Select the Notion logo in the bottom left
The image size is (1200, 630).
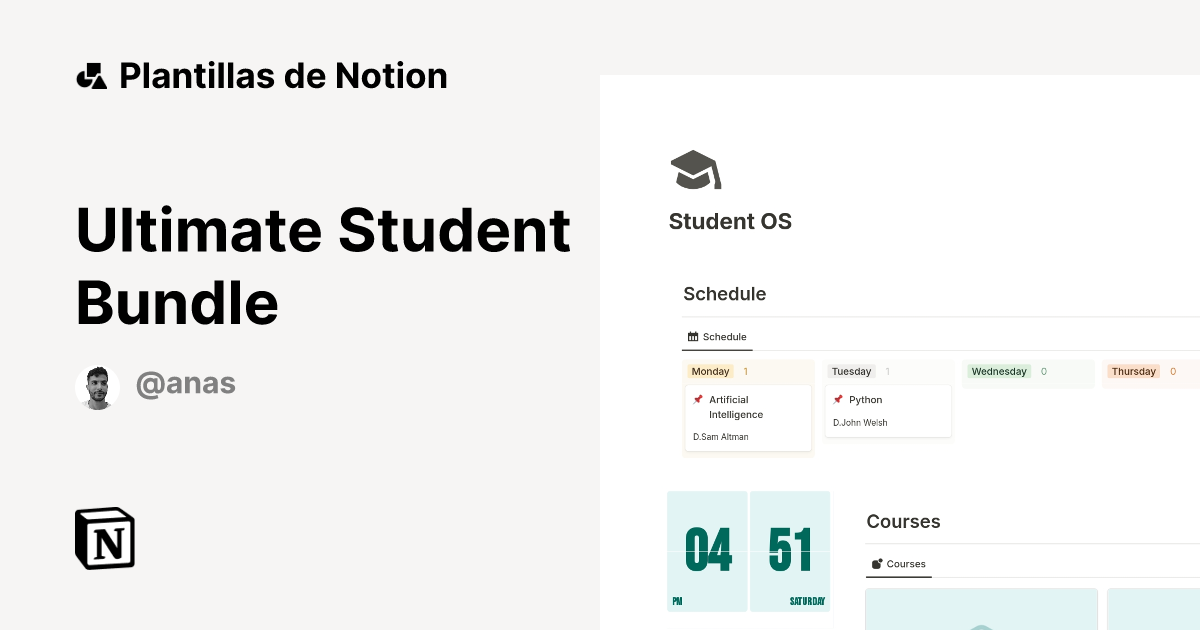(x=105, y=538)
